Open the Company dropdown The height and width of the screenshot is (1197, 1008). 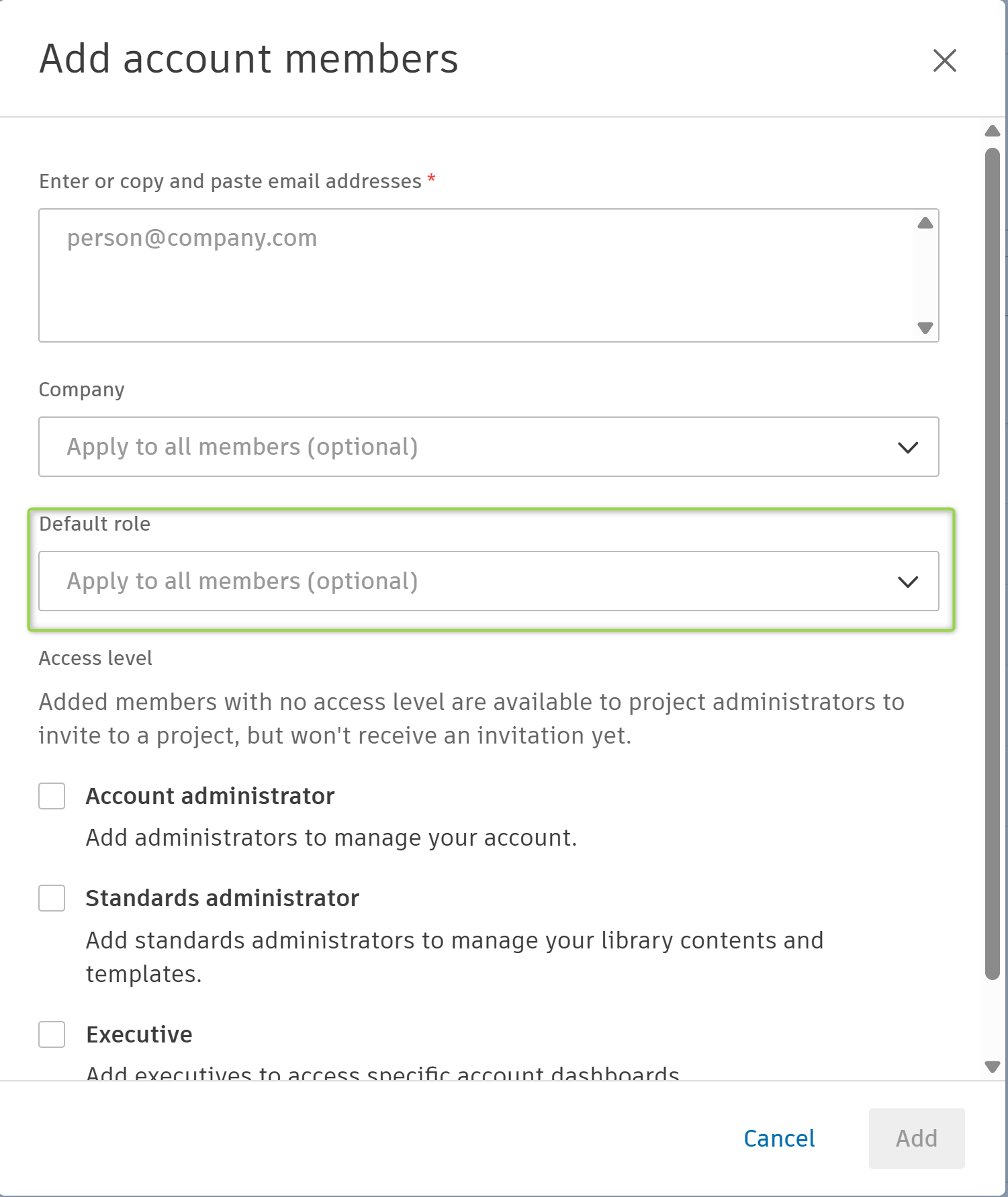coord(488,447)
